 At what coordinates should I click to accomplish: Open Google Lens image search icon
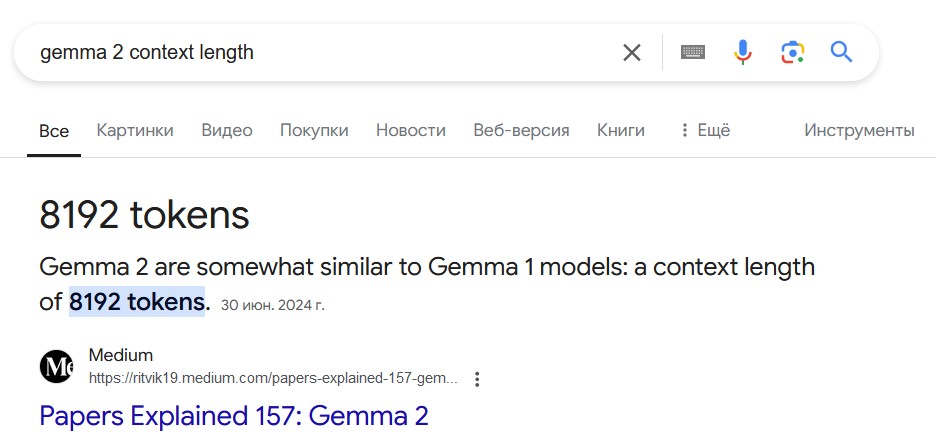792,53
